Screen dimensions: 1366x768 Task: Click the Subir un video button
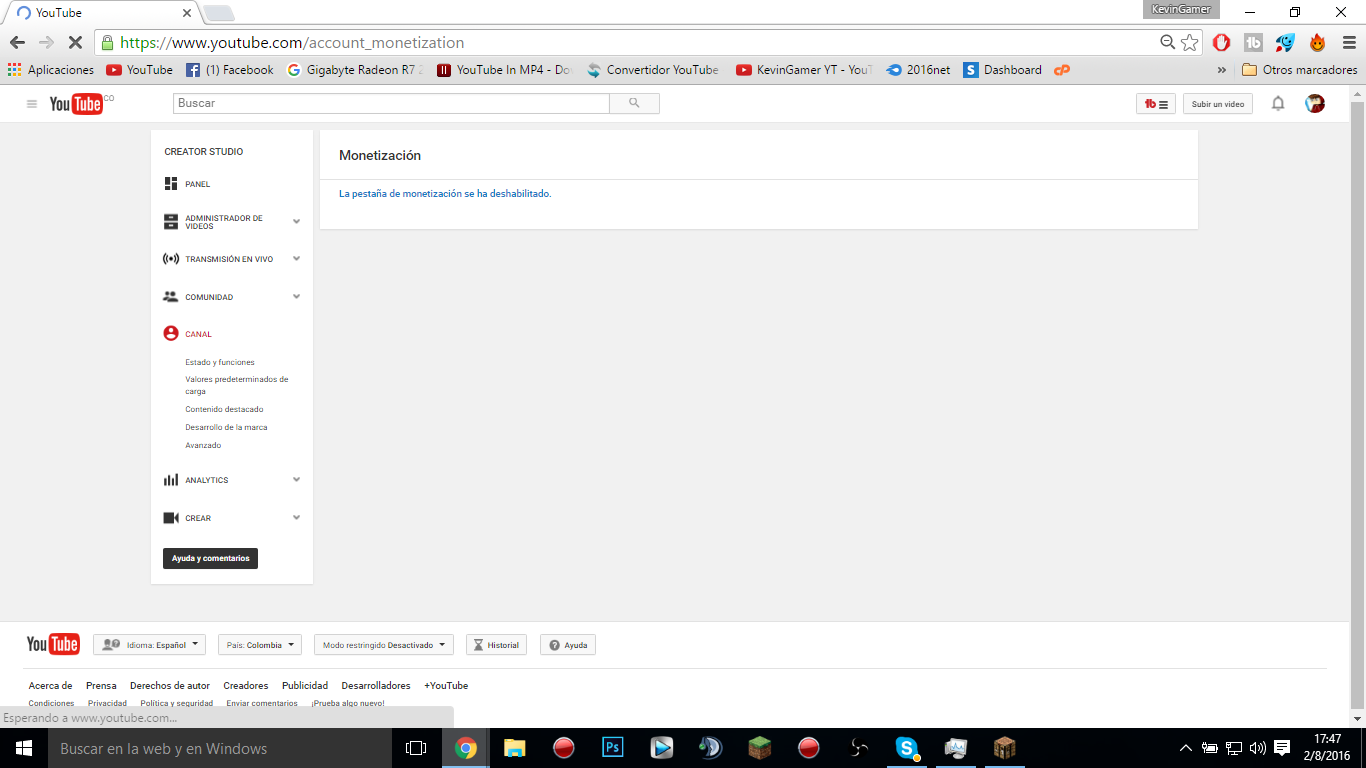[x=1218, y=104]
